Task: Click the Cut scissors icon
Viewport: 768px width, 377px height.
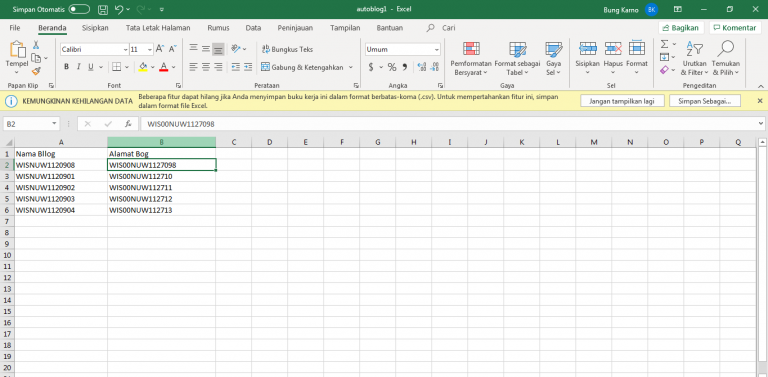Action: 36,45
